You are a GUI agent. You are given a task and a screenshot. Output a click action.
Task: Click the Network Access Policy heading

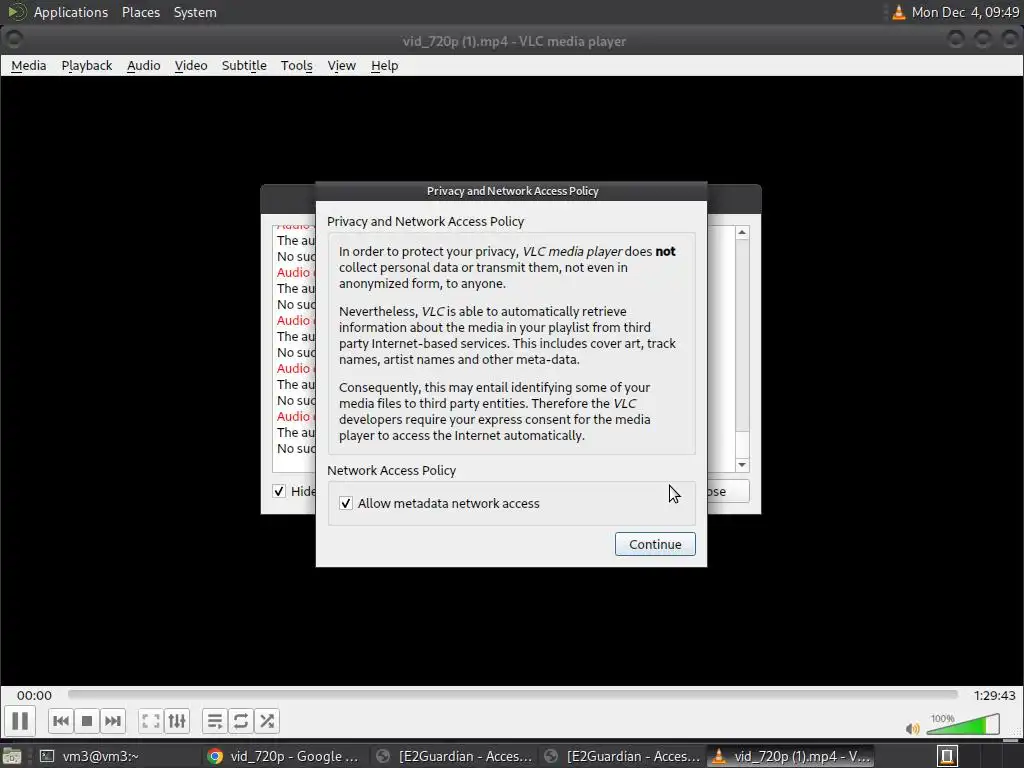[391, 470]
